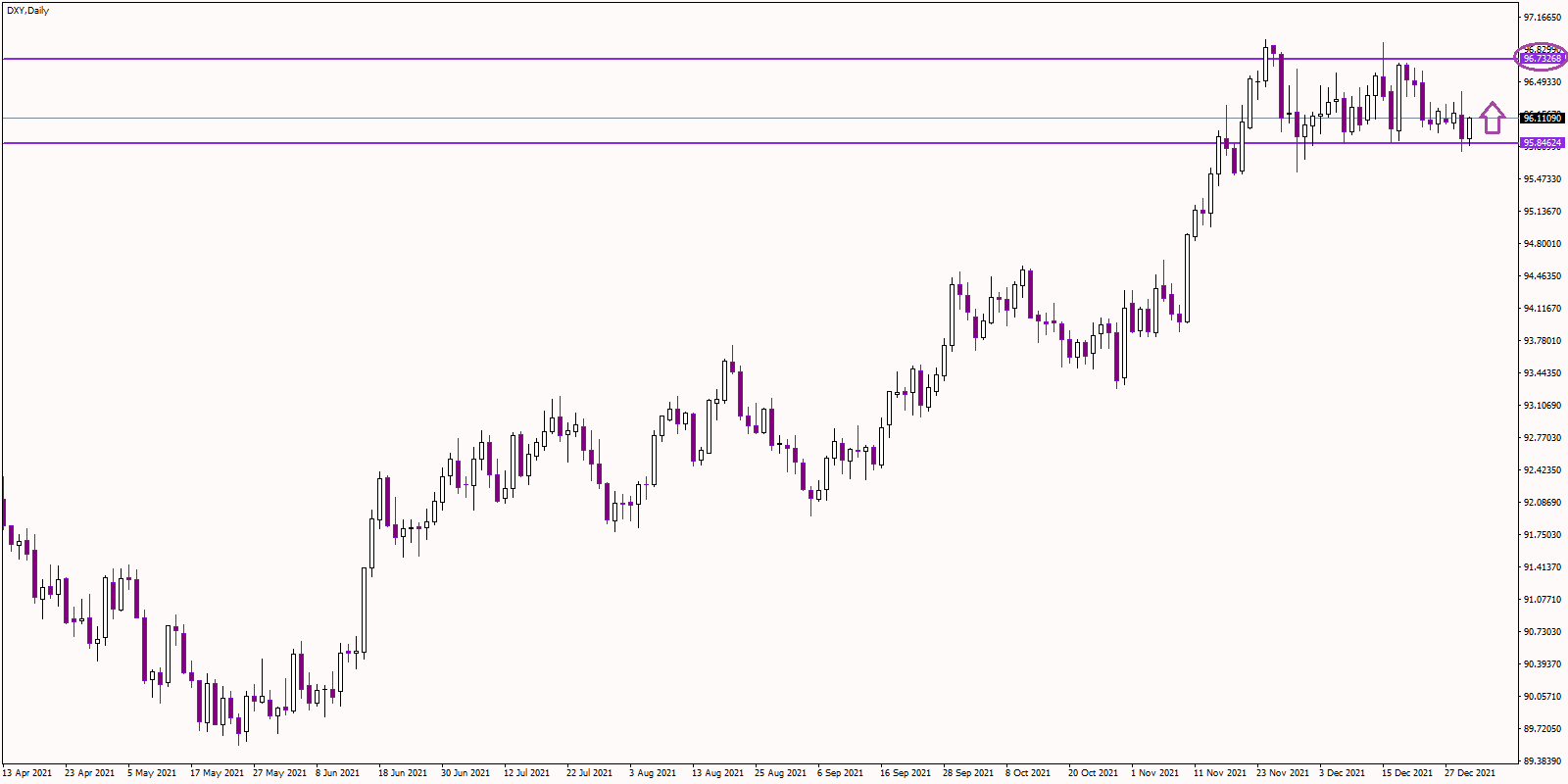Image resolution: width=1568 pixels, height=784 pixels.
Task: Click the 13 Aug 2021 date label
Action: (717, 773)
